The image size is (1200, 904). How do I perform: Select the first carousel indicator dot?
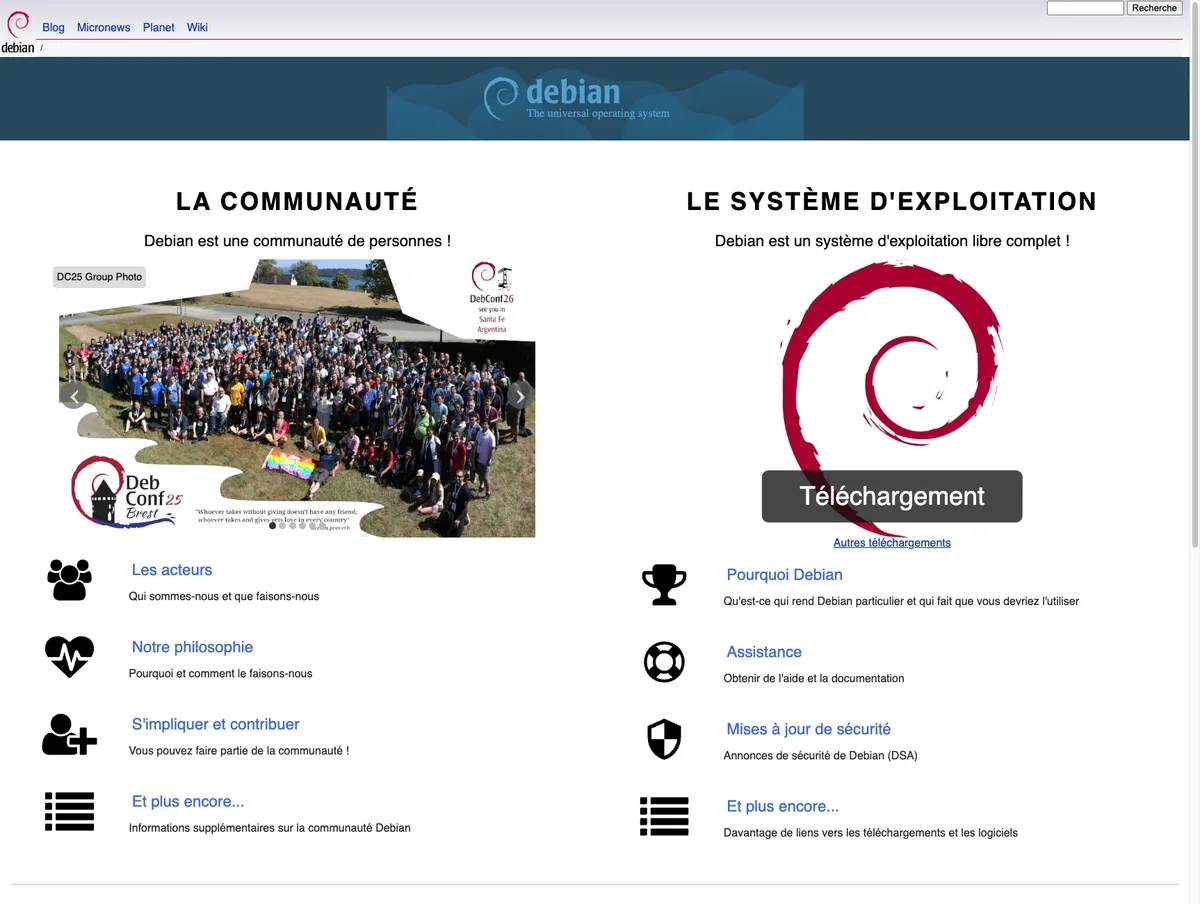(x=272, y=525)
